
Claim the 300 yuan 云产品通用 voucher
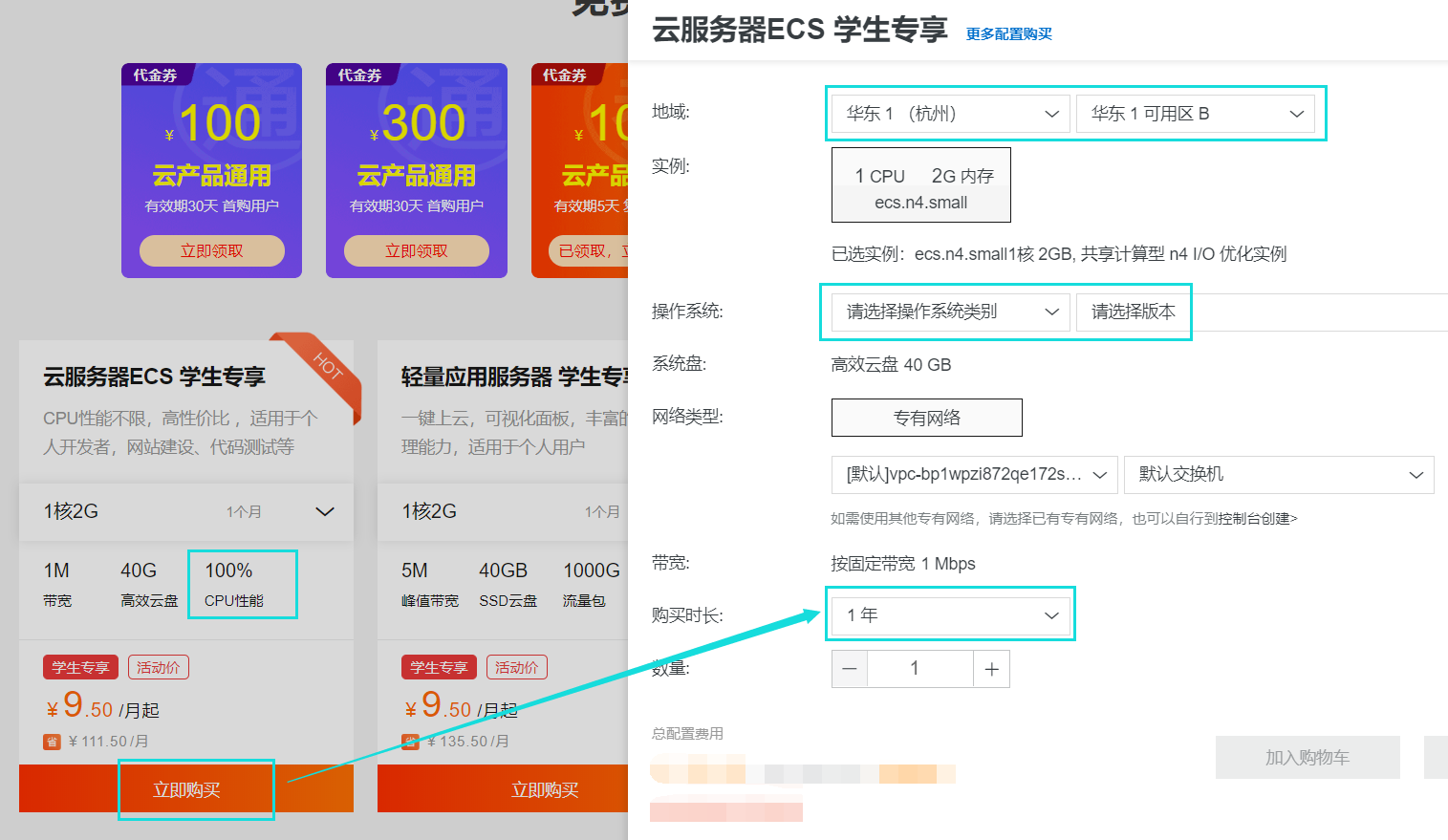pos(417,250)
